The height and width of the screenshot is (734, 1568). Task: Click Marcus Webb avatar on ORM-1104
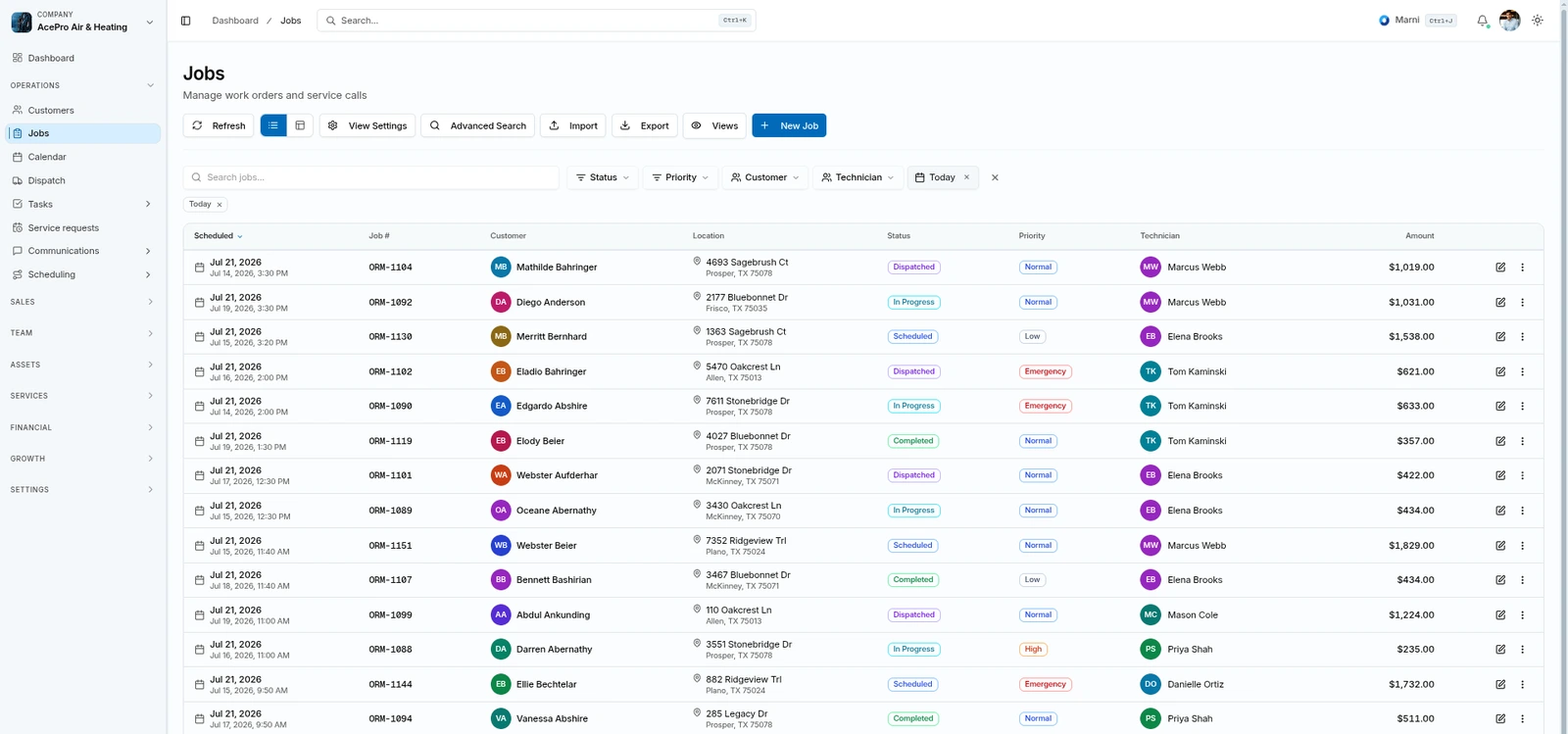click(x=1151, y=268)
